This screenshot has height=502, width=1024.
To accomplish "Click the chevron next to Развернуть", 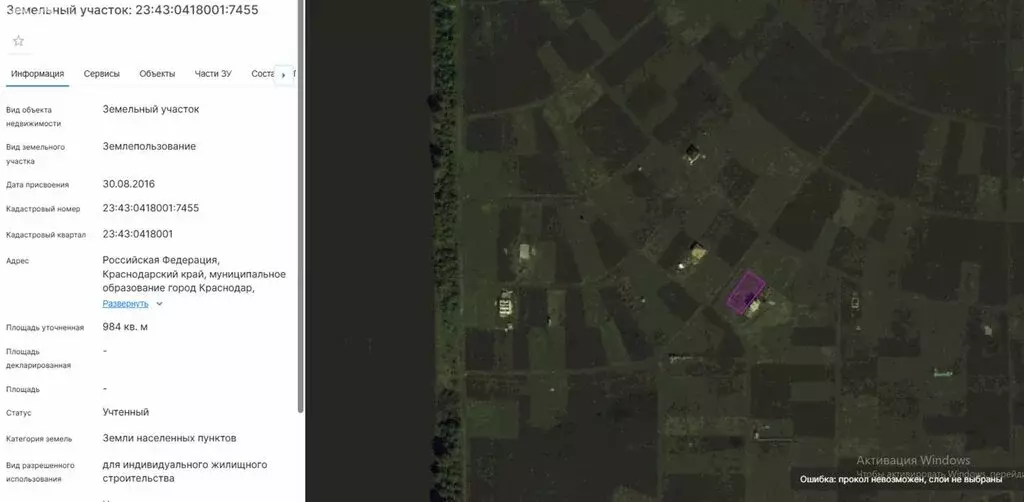I will (x=159, y=304).
